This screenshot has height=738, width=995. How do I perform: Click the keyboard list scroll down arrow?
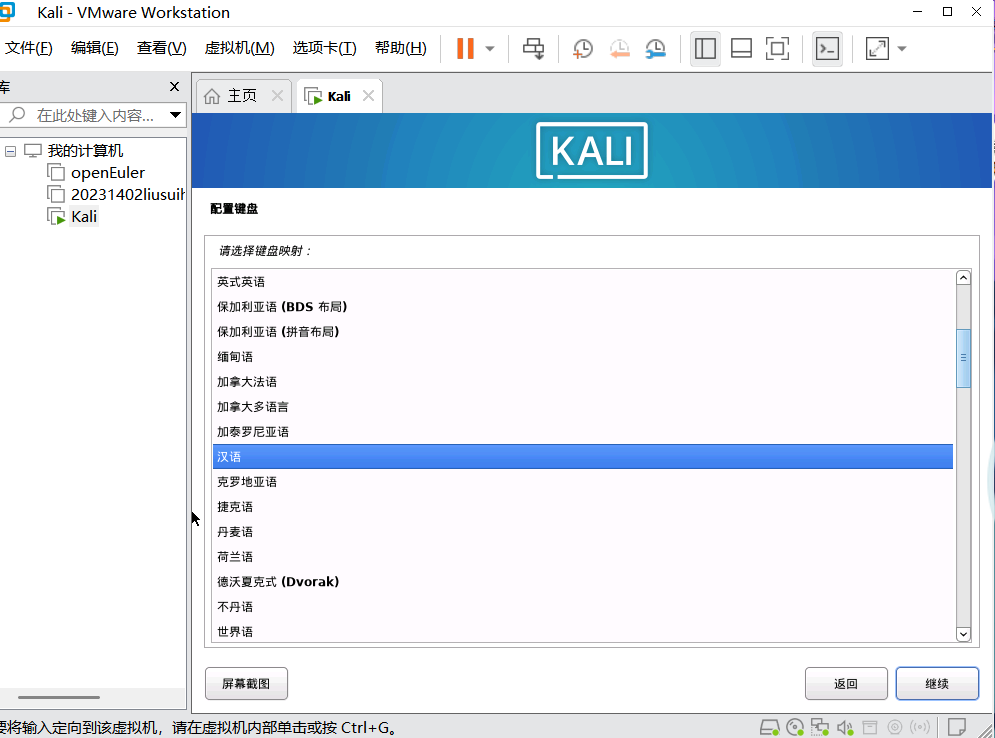(963, 634)
